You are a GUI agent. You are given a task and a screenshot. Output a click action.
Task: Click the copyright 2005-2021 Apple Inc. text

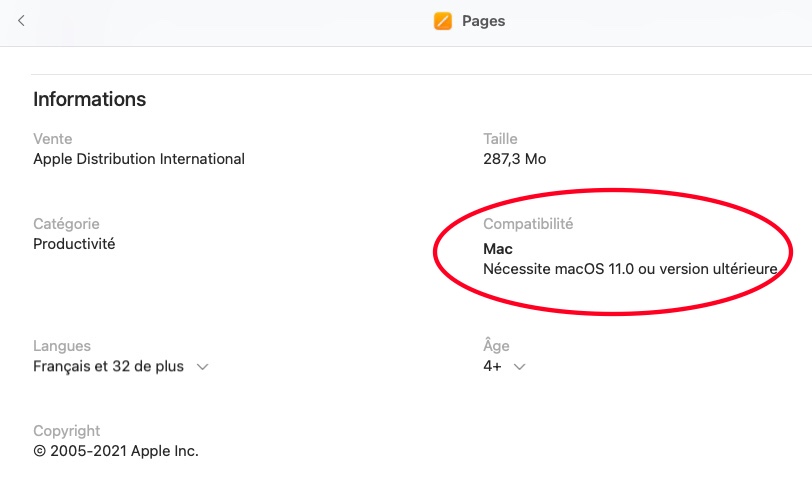point(116,451)
